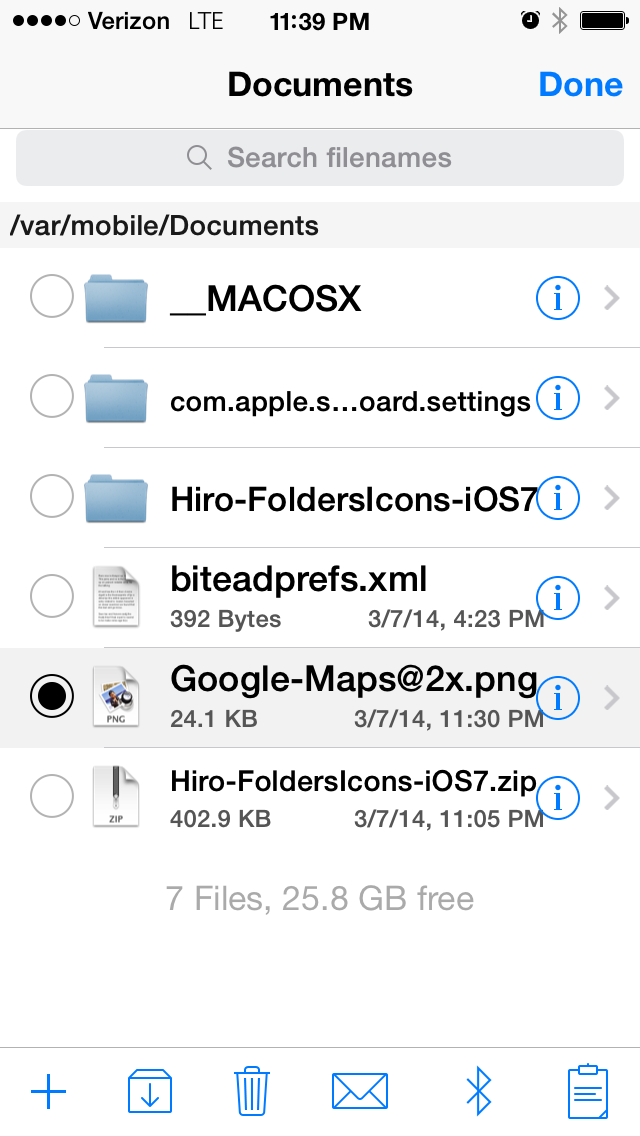Select the __MACOSX folder radio circle
This screenshot has width=640, height=1136.
[x=51, y=298]
